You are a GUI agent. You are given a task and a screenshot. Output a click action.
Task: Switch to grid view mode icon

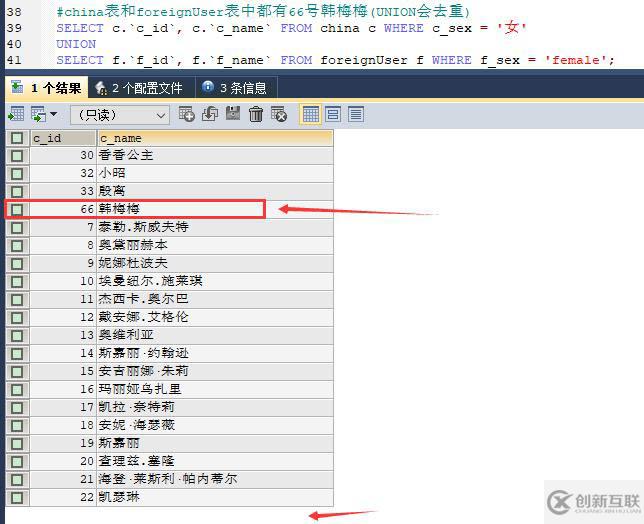[x=310, y=114]
